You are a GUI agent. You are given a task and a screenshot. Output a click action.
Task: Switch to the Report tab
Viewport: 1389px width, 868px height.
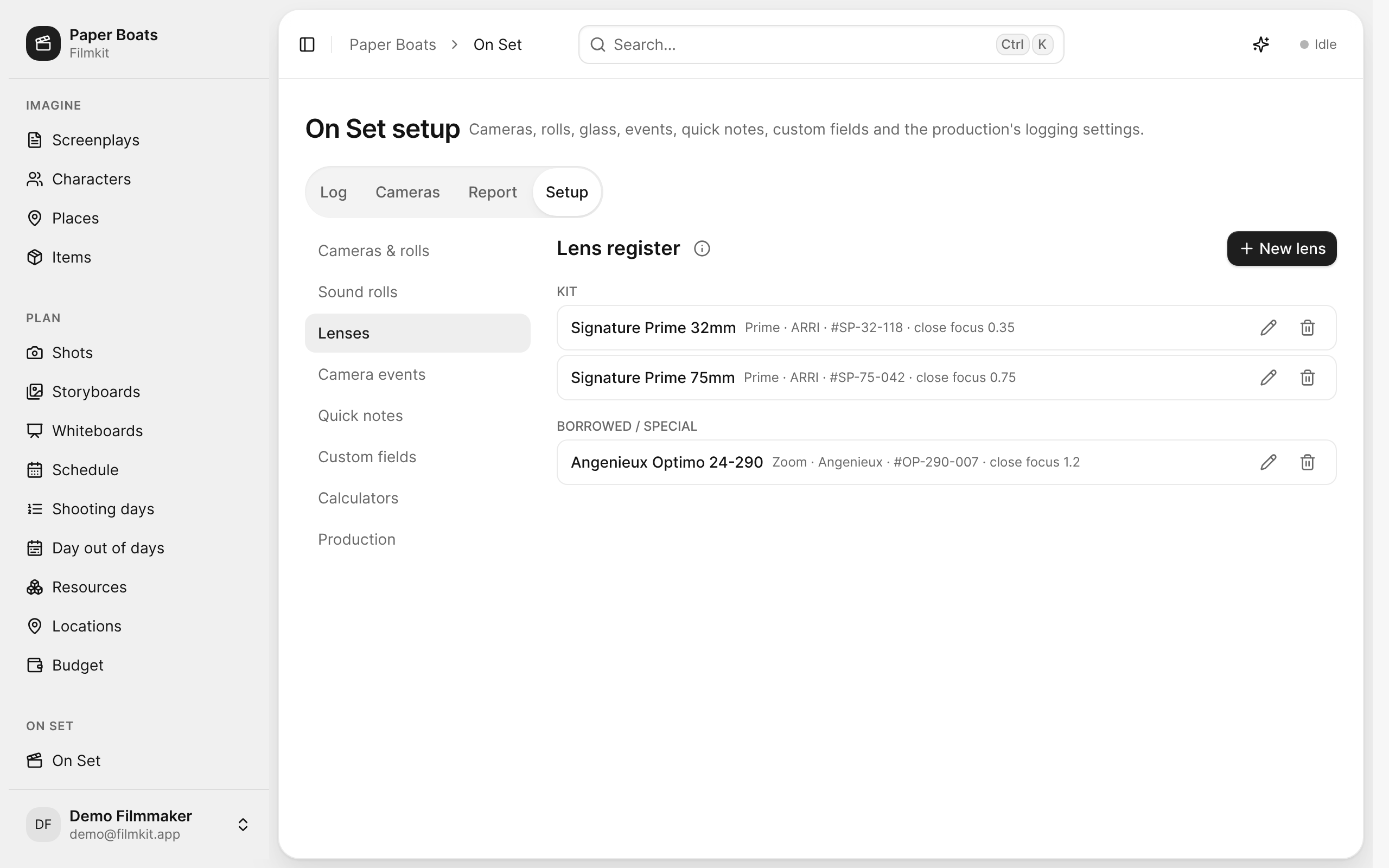click(493, 192)
